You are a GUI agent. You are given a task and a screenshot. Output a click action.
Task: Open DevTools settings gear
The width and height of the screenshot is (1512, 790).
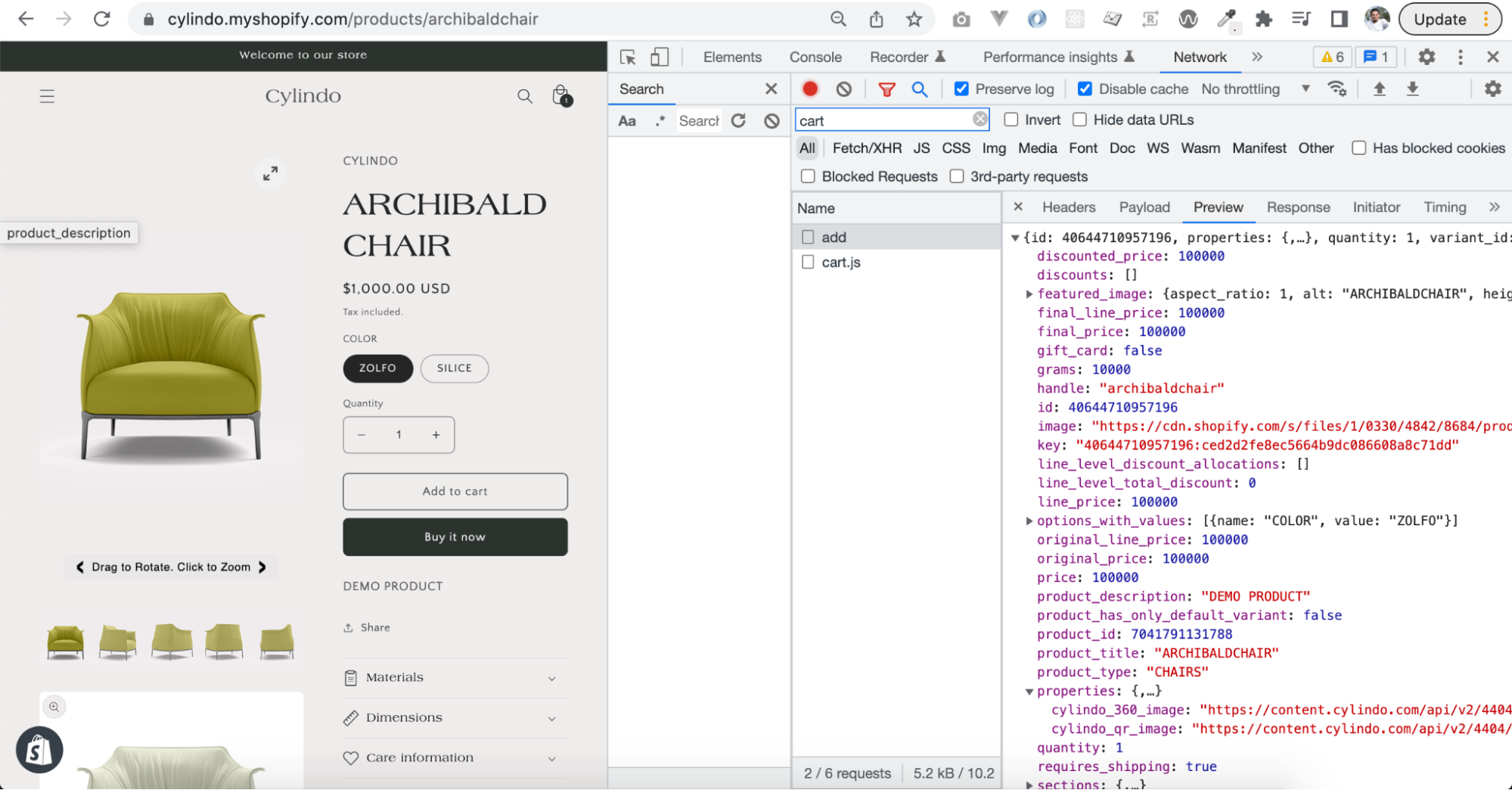(x=1427, y=57)
